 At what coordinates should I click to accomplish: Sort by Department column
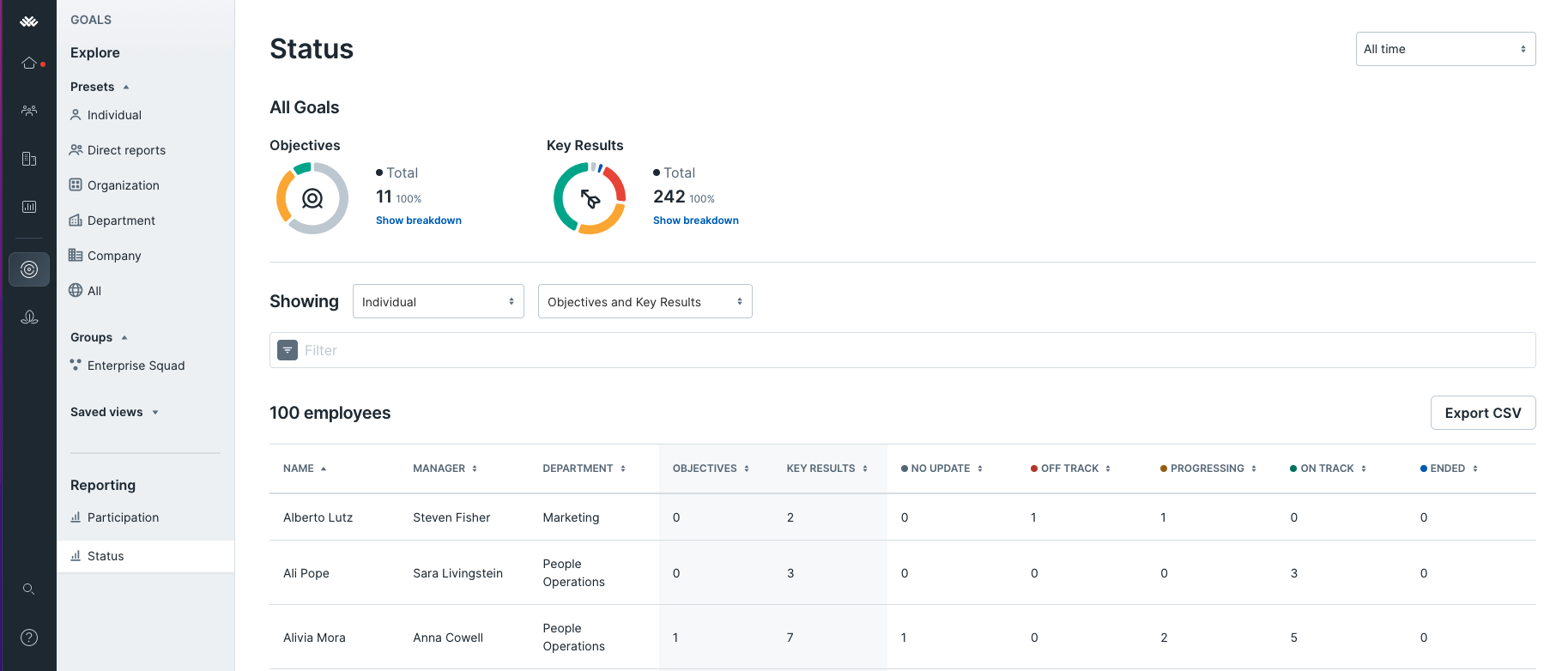[x=584, y=468]
